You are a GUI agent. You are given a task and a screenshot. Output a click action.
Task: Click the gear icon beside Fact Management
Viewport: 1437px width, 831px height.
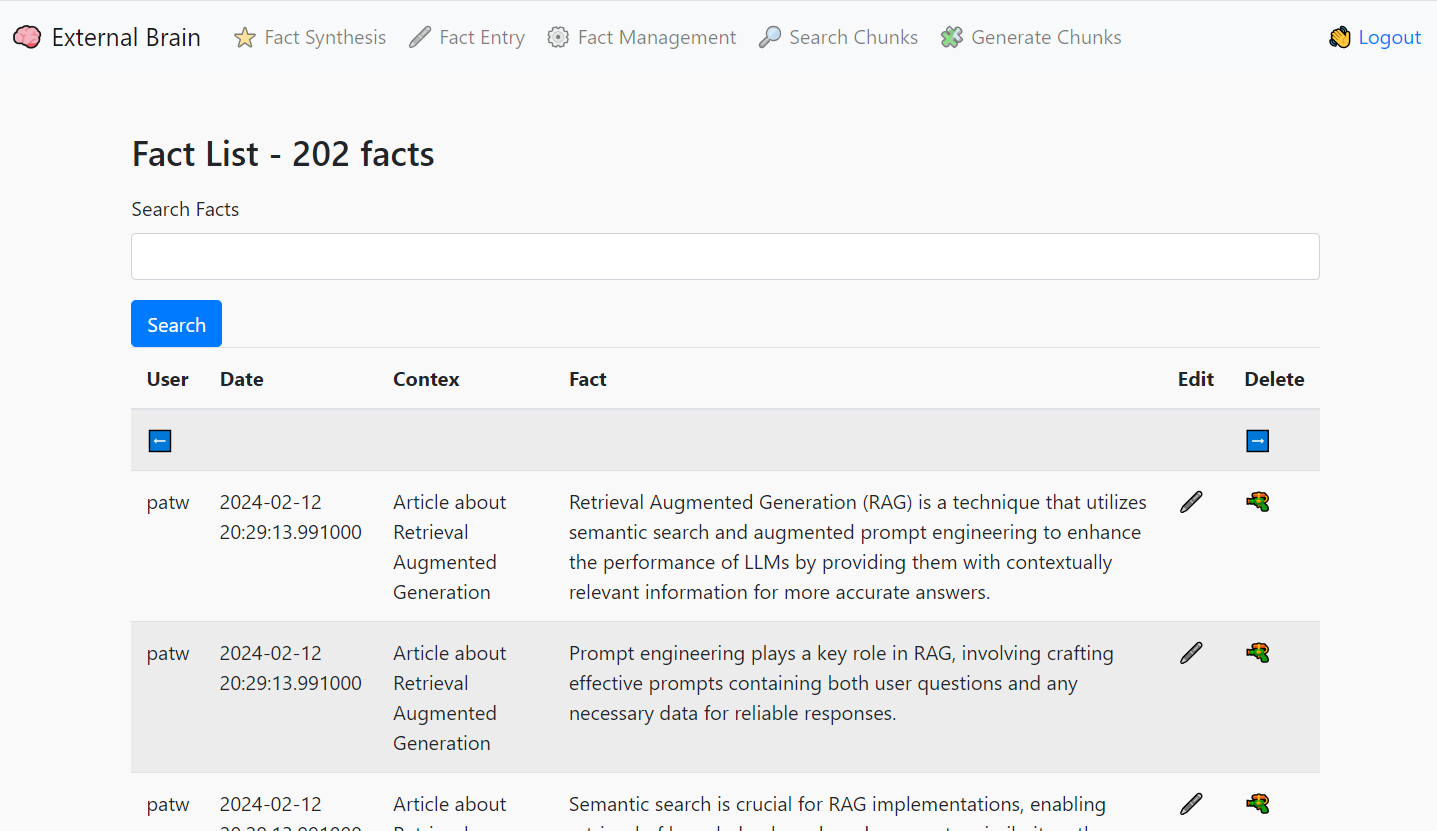(558, 38)
